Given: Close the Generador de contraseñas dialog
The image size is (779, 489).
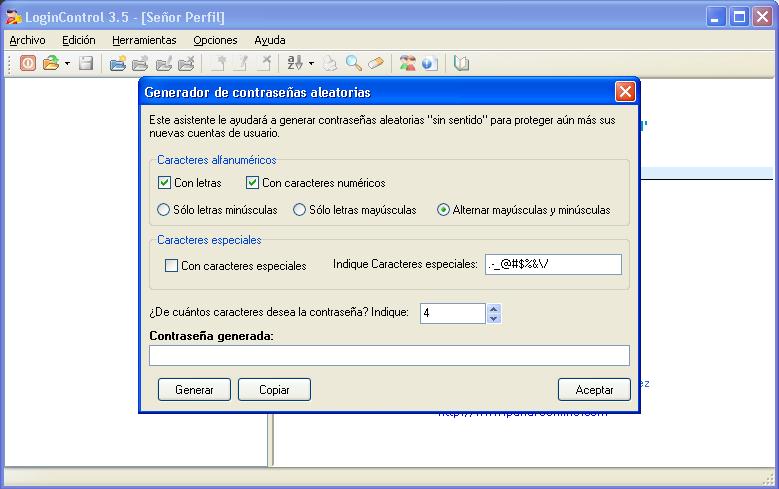Looking at the screenshot, I should (625, 91).
